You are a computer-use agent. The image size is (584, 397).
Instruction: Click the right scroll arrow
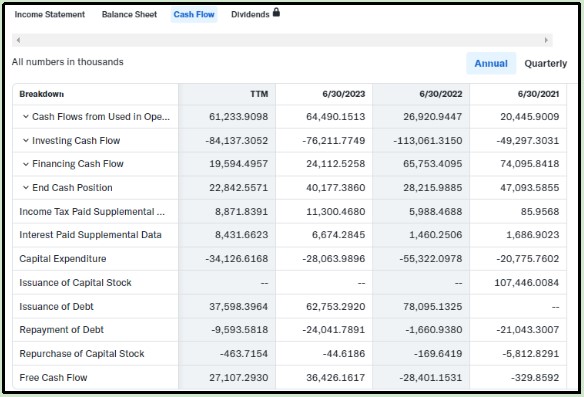point(546,40)
